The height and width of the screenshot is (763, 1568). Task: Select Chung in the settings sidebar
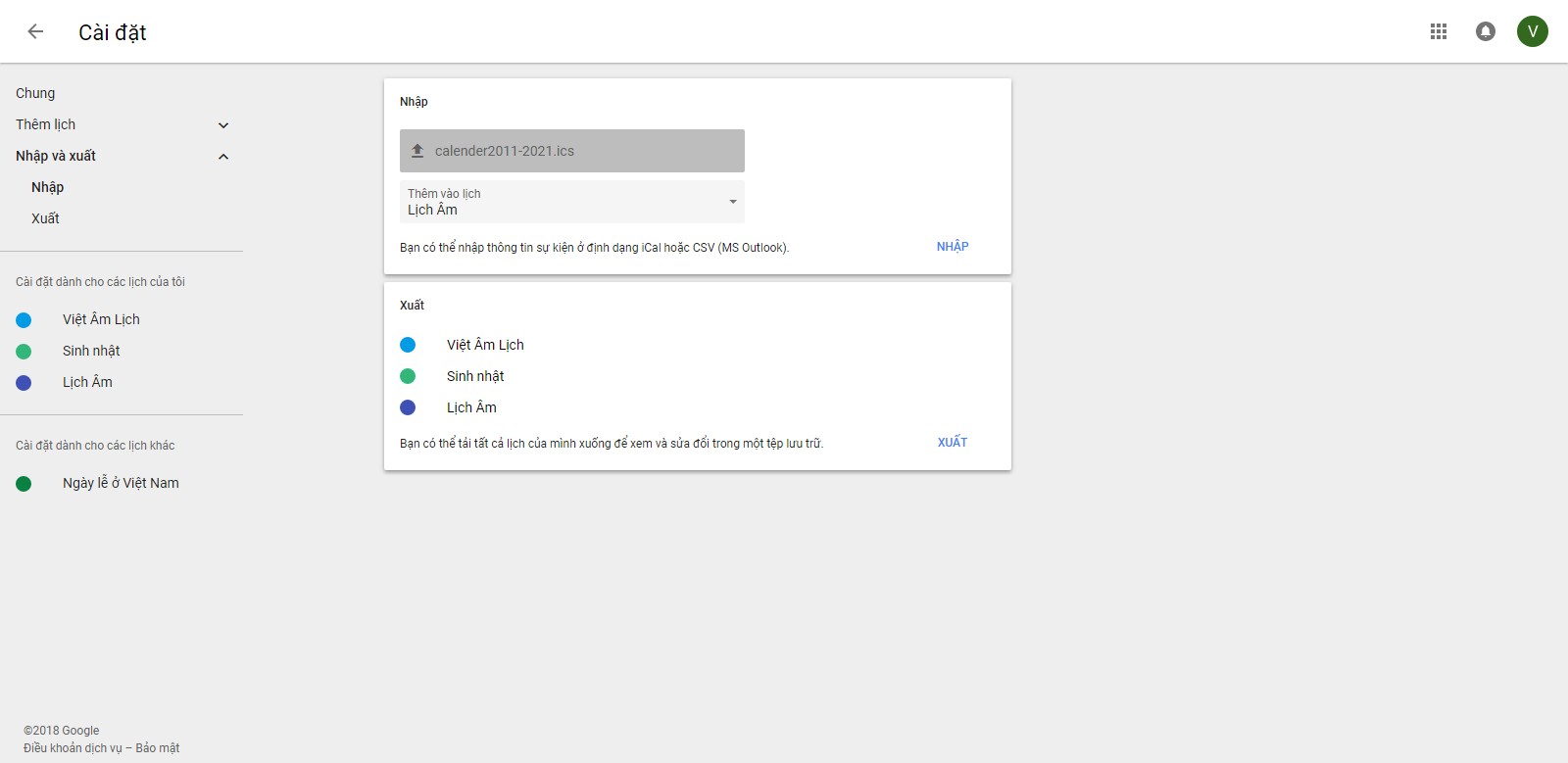tap(35, 93)
